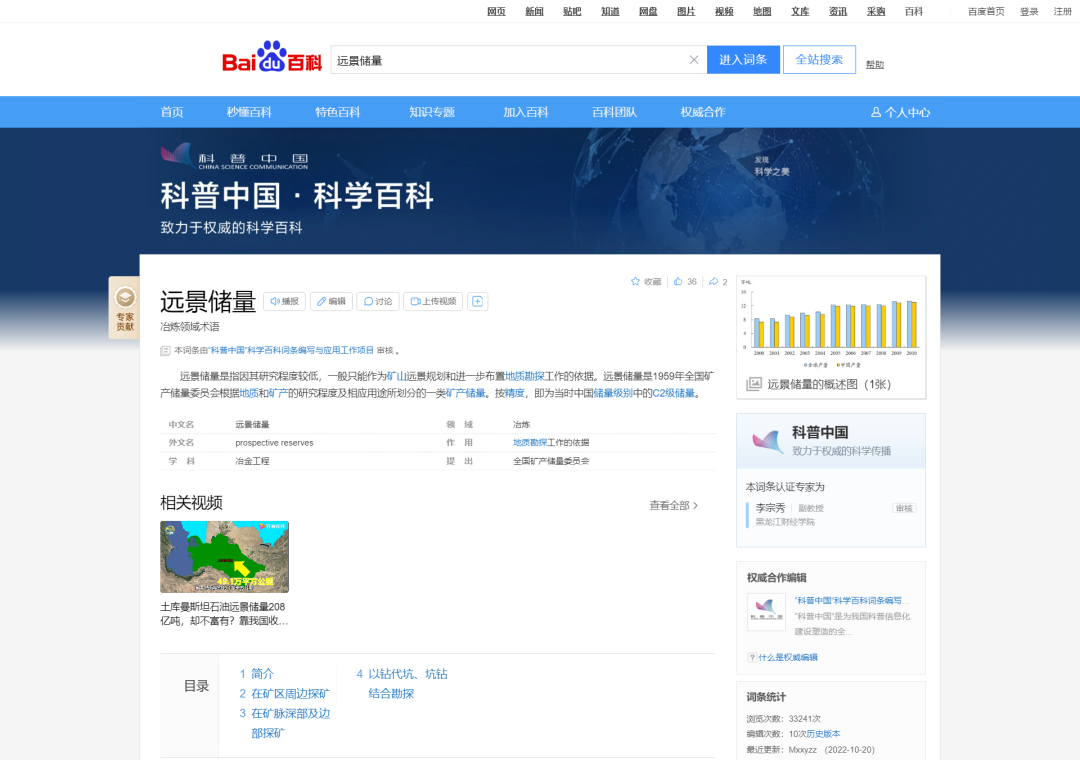Open the 储量级别 link in summary
The width and height of the screenshot is (1080, 760).
613,393
